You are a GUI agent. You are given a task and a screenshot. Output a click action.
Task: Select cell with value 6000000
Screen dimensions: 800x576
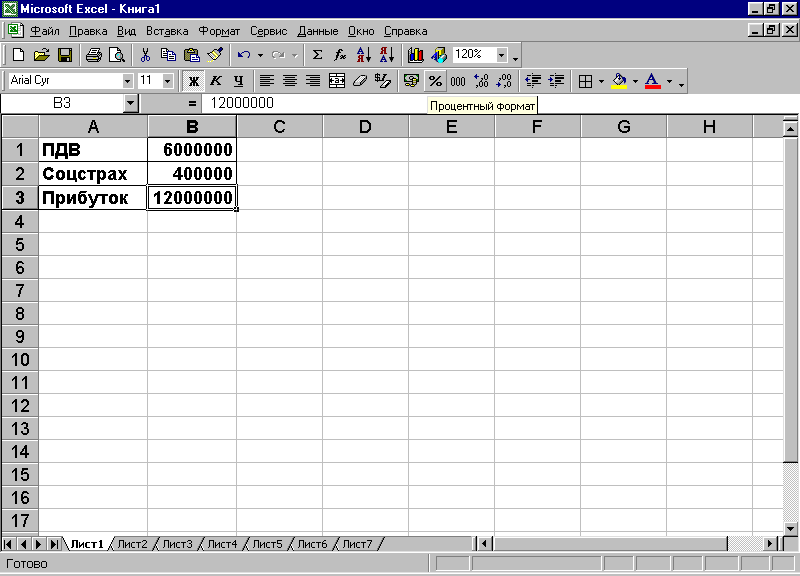[192, 149]
